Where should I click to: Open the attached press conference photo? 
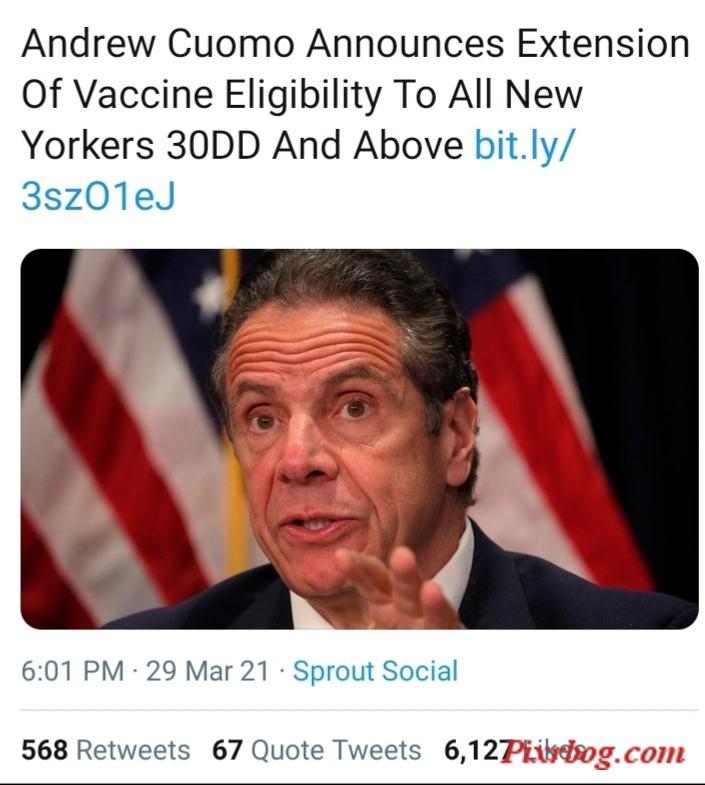tap(360, 439)
